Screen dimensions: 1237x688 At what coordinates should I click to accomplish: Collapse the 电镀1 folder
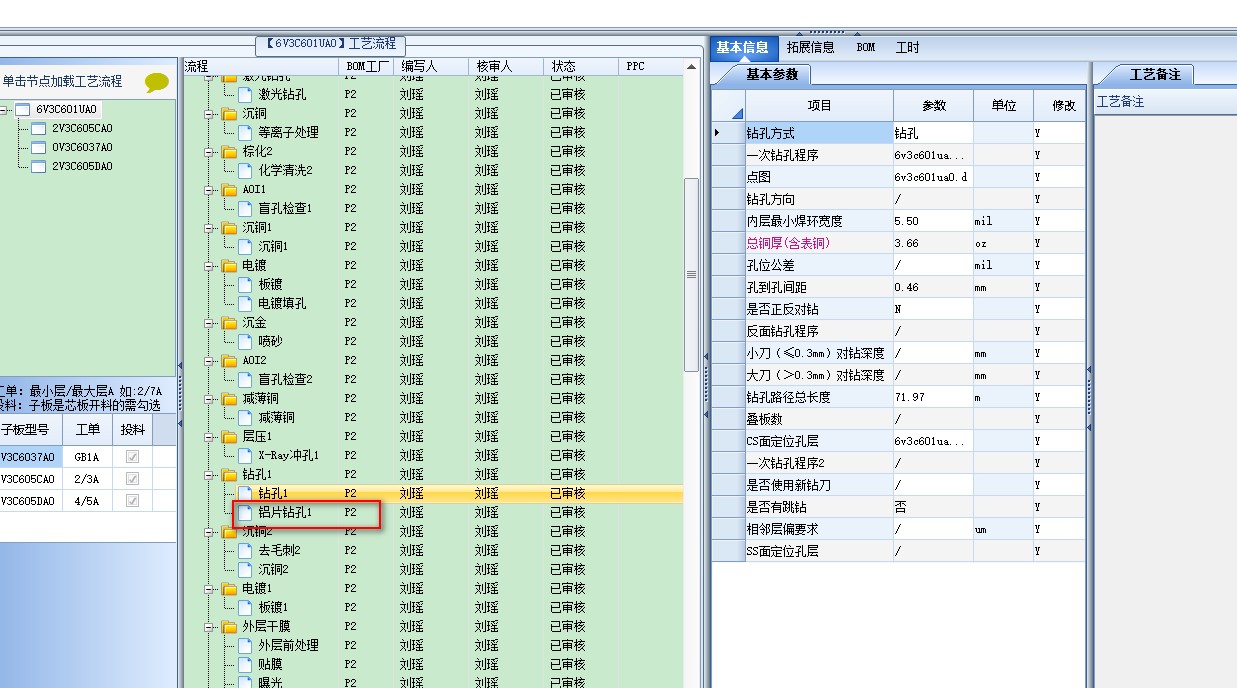[x=211, y=589]
